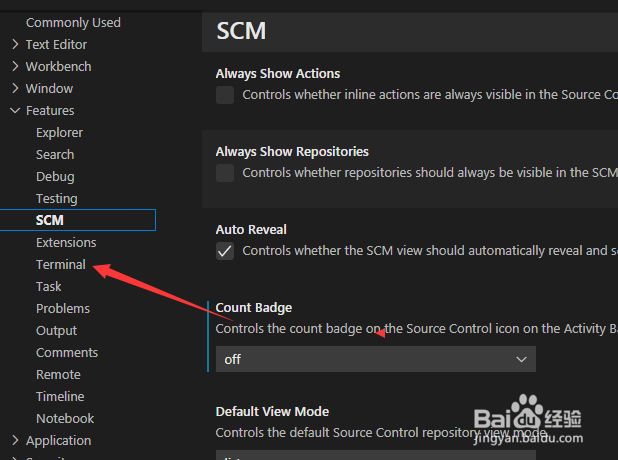Viewport: 618px width, 460px height.
Task: Select Terminal in the Features list
Action: pyautogui.click(x=61, y=264)
